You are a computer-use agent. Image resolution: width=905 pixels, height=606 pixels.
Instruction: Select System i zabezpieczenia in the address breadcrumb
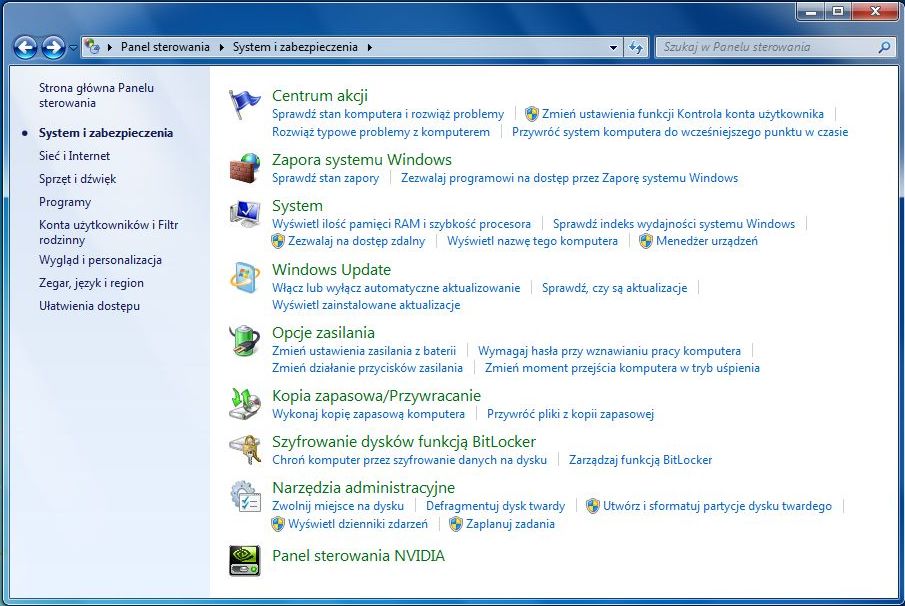(295, 47)
